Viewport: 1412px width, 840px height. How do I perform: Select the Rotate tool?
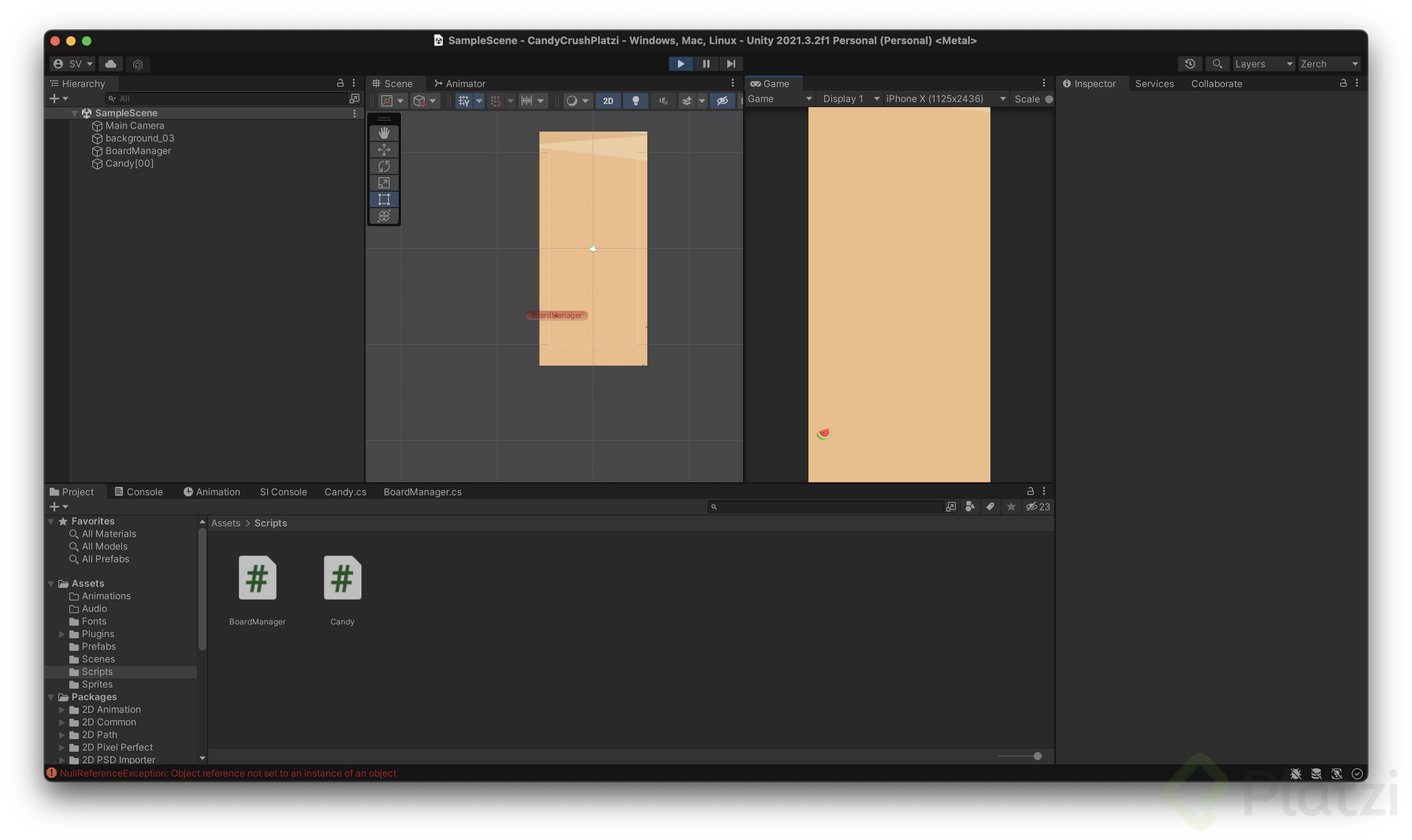384,166
